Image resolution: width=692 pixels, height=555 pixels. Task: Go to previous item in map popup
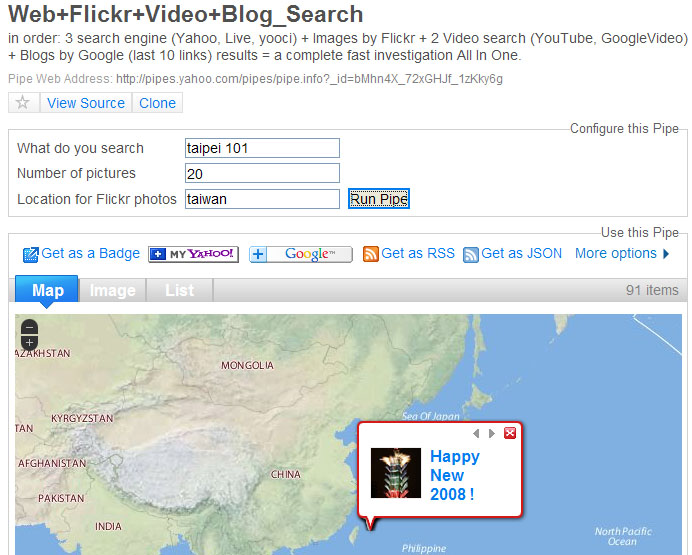tap(476, 433)
